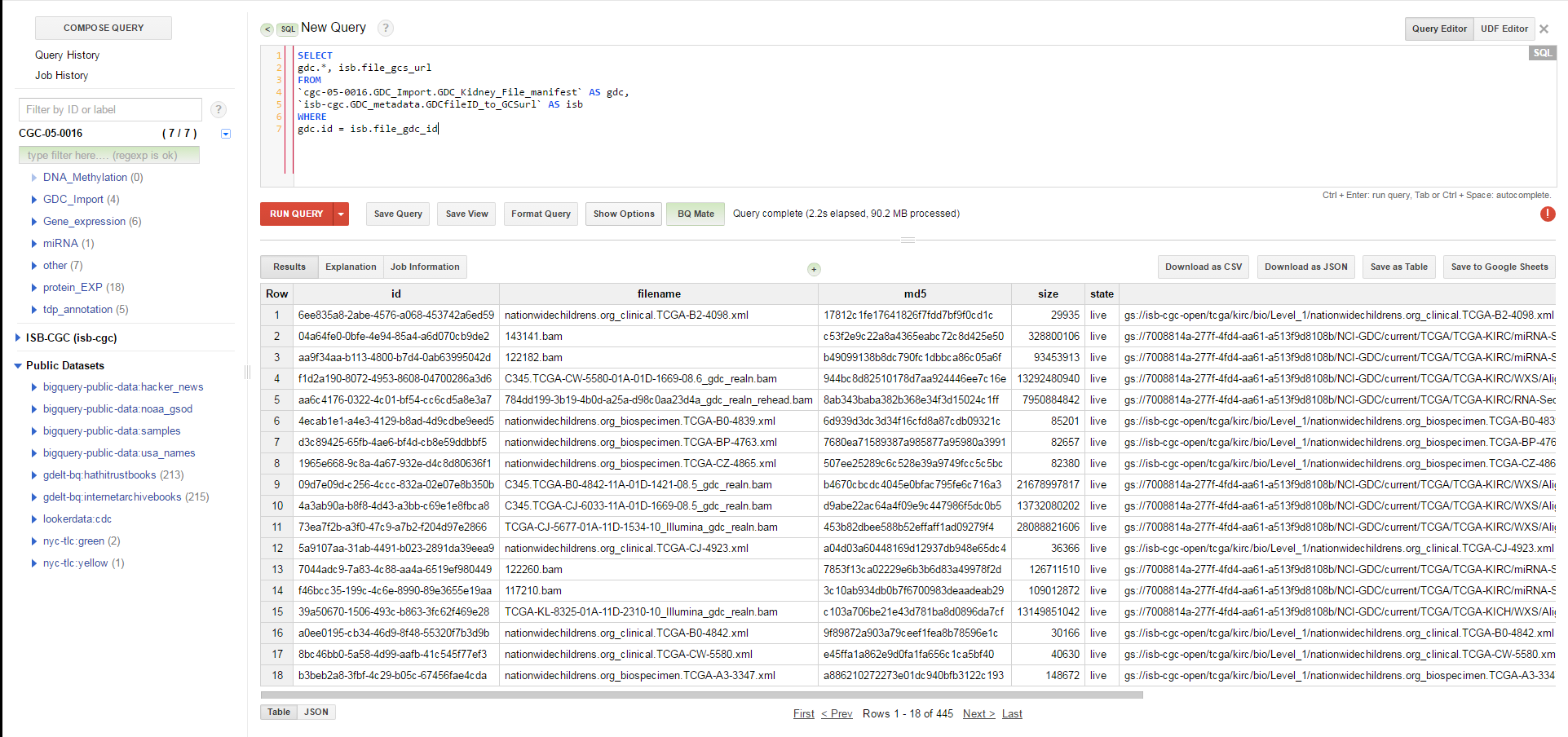Open the bigquery-public-data:hacker_news dataset
Screen dimensions: 1568x737
pyautogui.click(x=123, y=387)
